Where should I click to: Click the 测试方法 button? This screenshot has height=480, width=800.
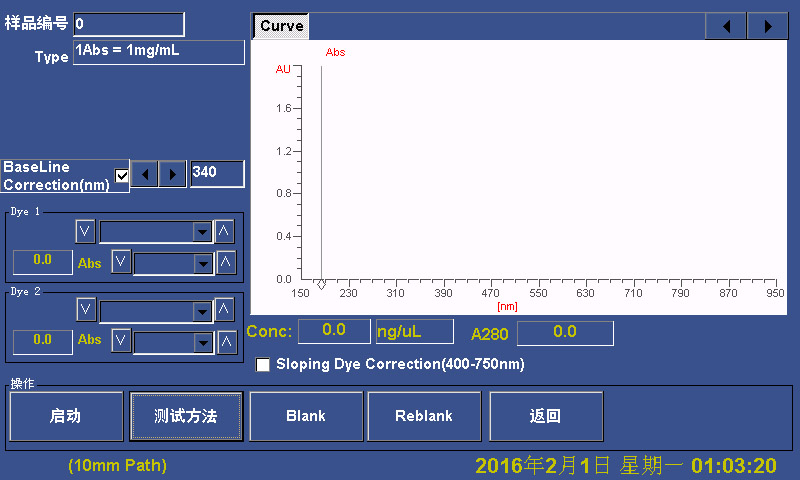coord(186,416)
